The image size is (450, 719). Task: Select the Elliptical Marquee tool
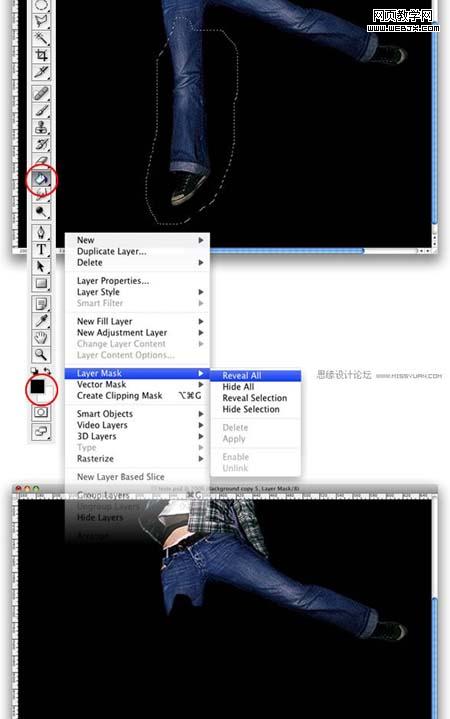(x=41, y=5)
